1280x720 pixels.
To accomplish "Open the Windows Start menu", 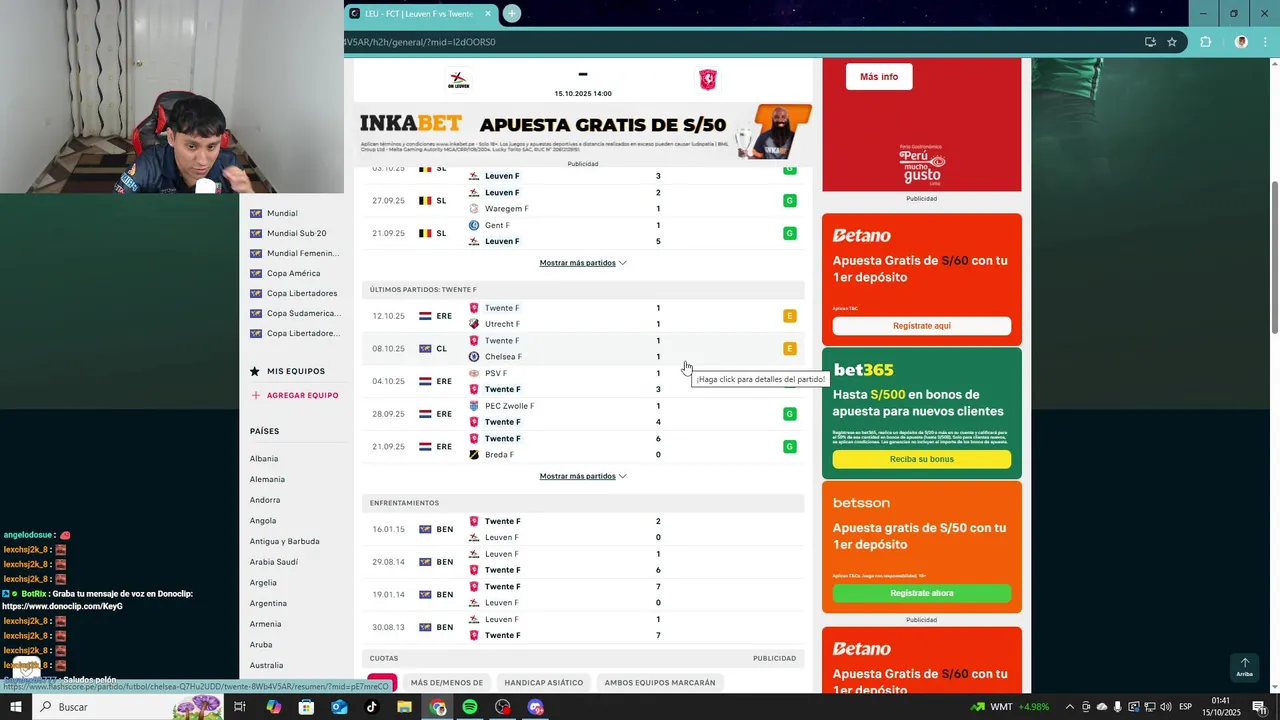I will pos(16,707).
